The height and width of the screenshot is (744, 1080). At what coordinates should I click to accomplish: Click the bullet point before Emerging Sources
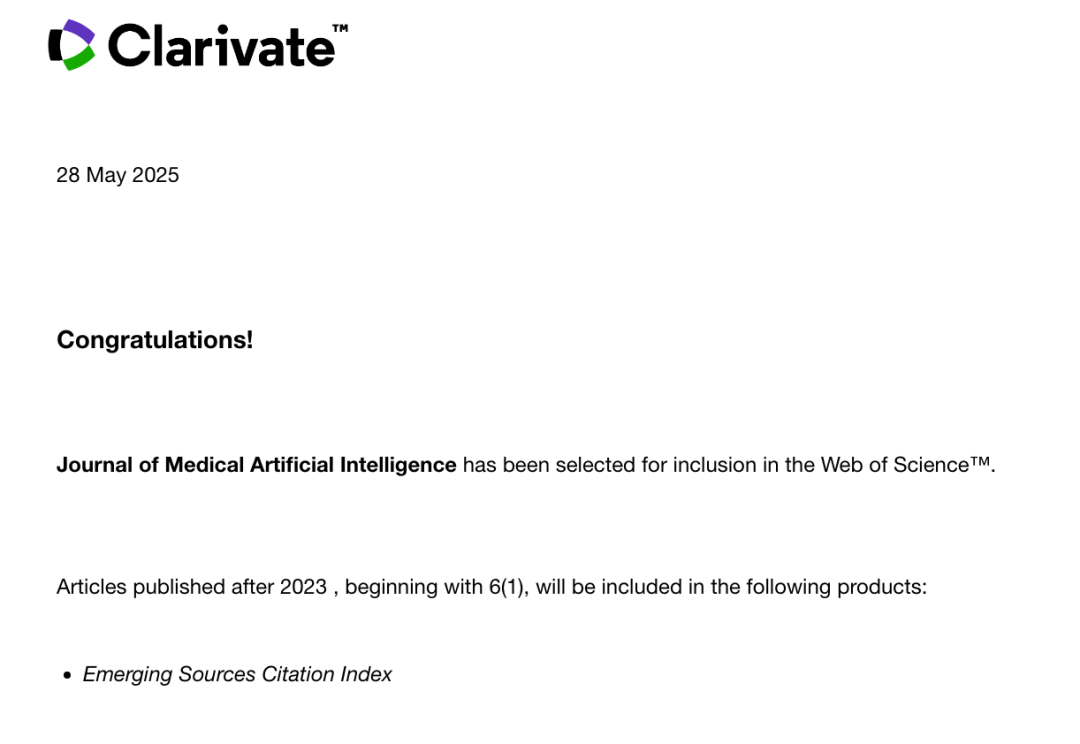(x=67, y=675)
